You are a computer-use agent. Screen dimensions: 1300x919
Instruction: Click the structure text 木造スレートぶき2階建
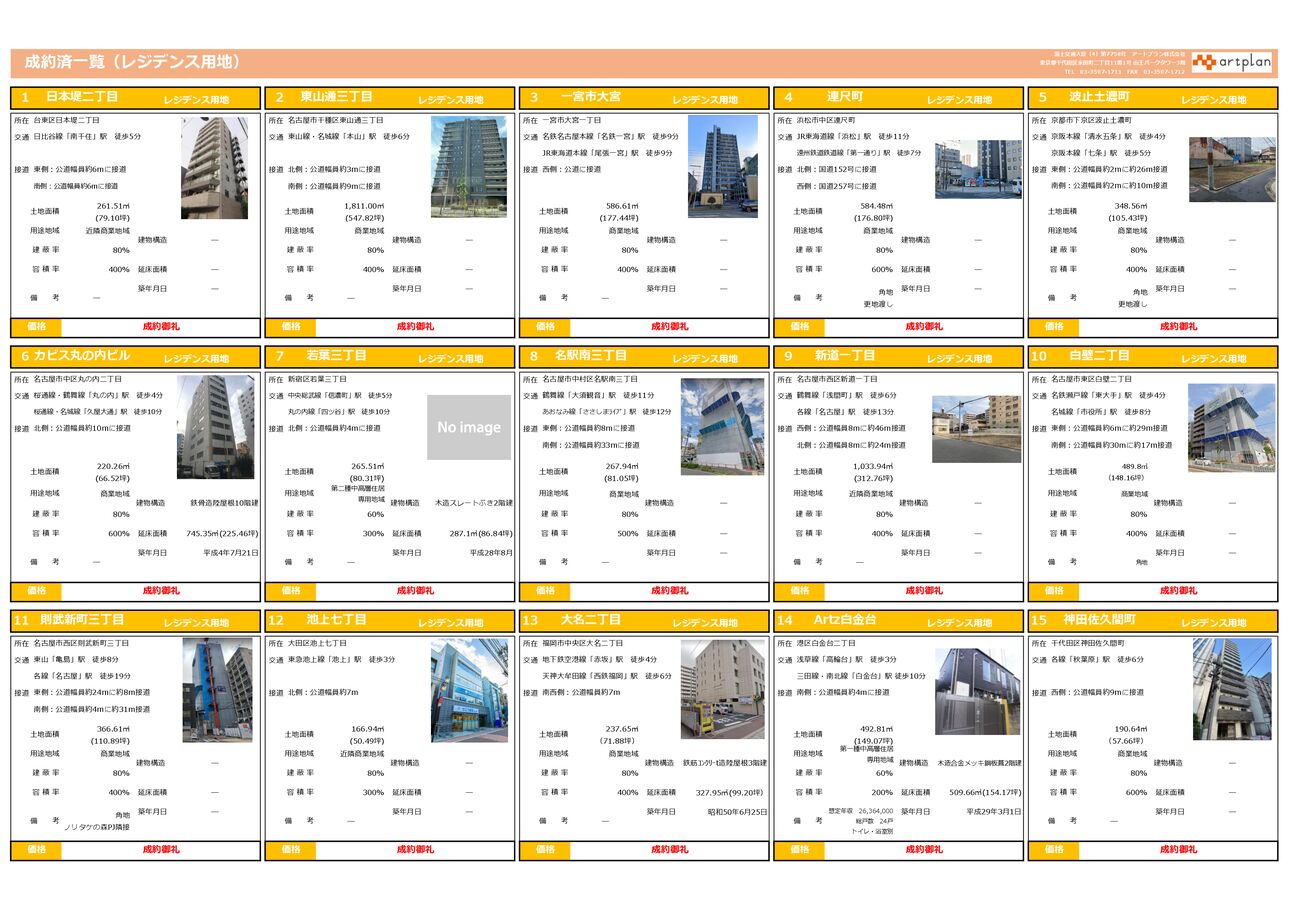[474, 503]
